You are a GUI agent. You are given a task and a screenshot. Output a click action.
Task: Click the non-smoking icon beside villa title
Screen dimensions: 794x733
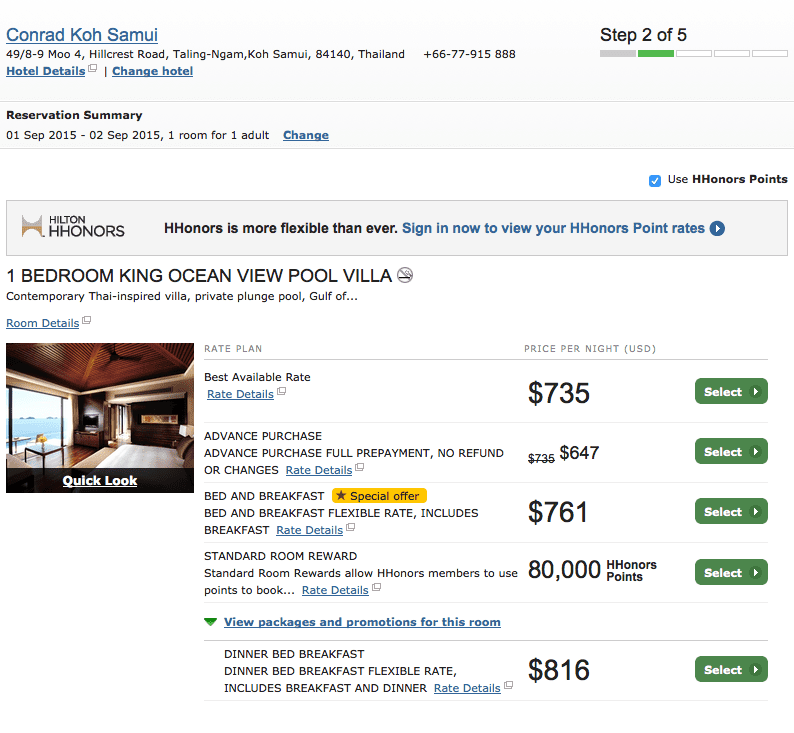click(405, 275)
